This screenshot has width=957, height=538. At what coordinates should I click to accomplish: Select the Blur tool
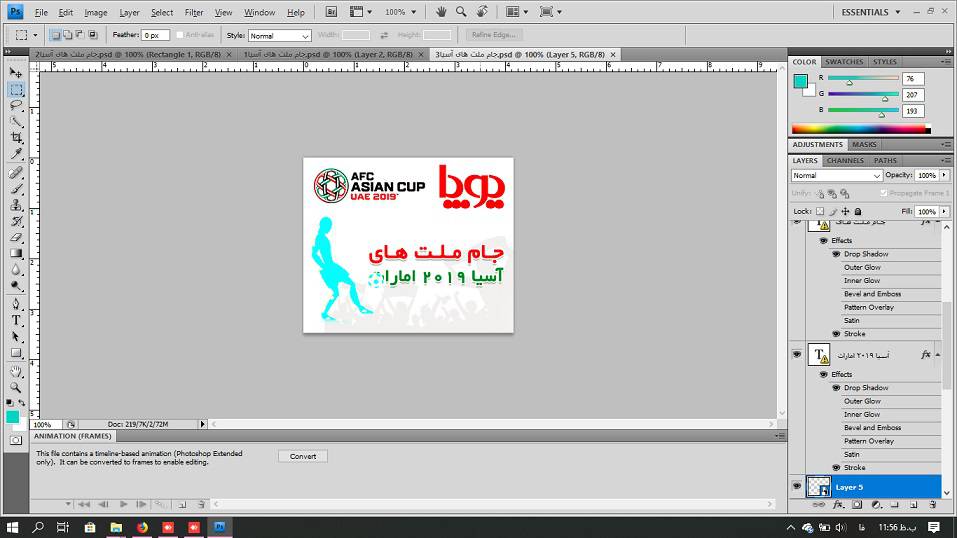pyautogui.click(x=16, y=269)
